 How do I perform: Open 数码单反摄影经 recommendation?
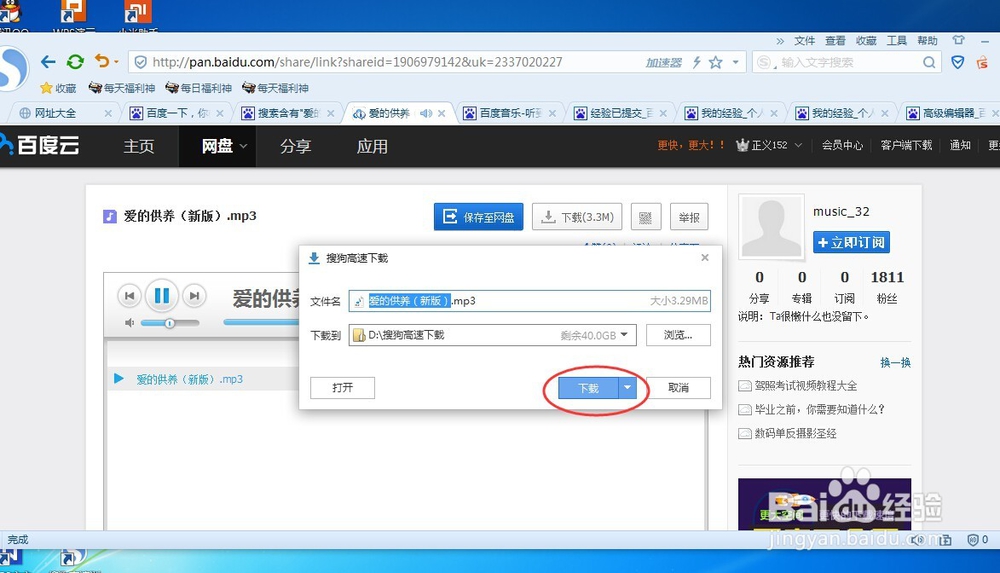pos(795,433)
